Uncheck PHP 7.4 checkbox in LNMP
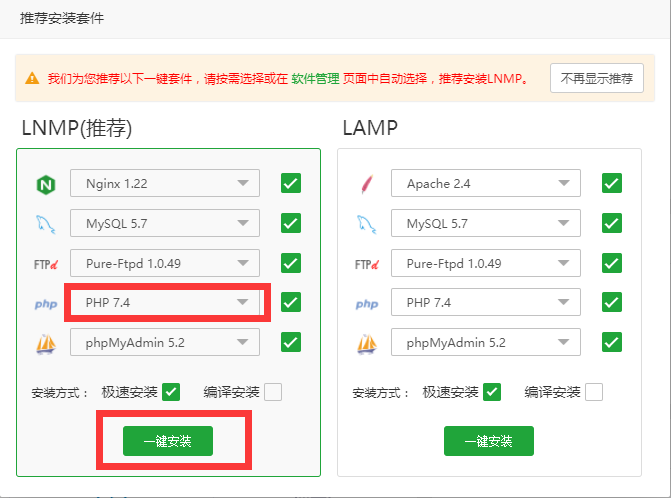Screen dimensions: 671x498 291,302
